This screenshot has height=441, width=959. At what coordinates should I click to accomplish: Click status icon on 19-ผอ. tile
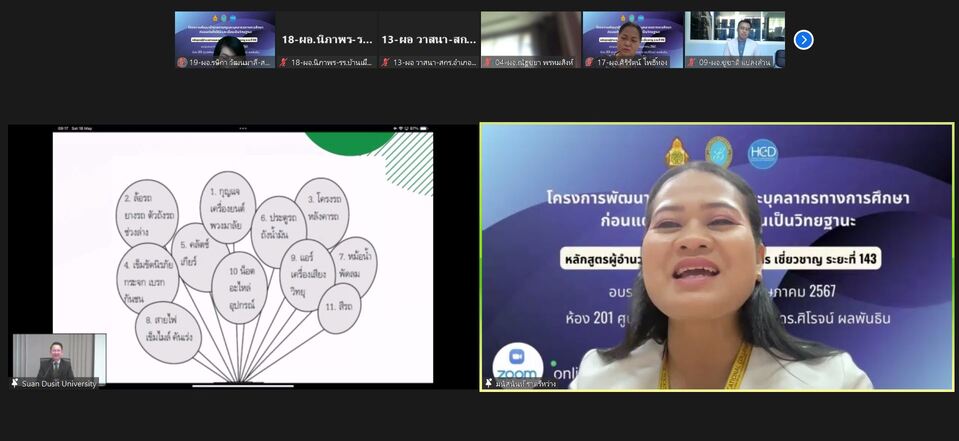[x=182, y=62]
